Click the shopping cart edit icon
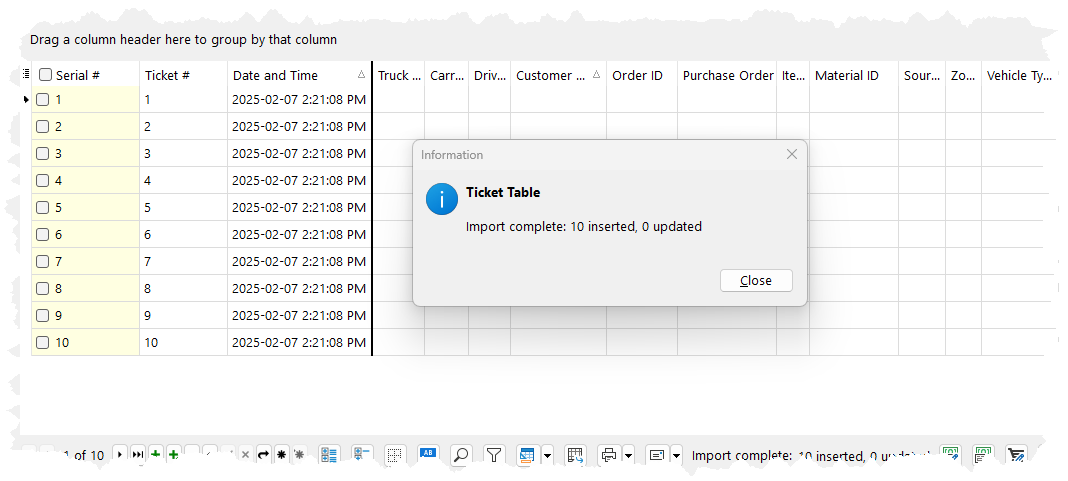 pyautogui.click(x=575, y=455)
